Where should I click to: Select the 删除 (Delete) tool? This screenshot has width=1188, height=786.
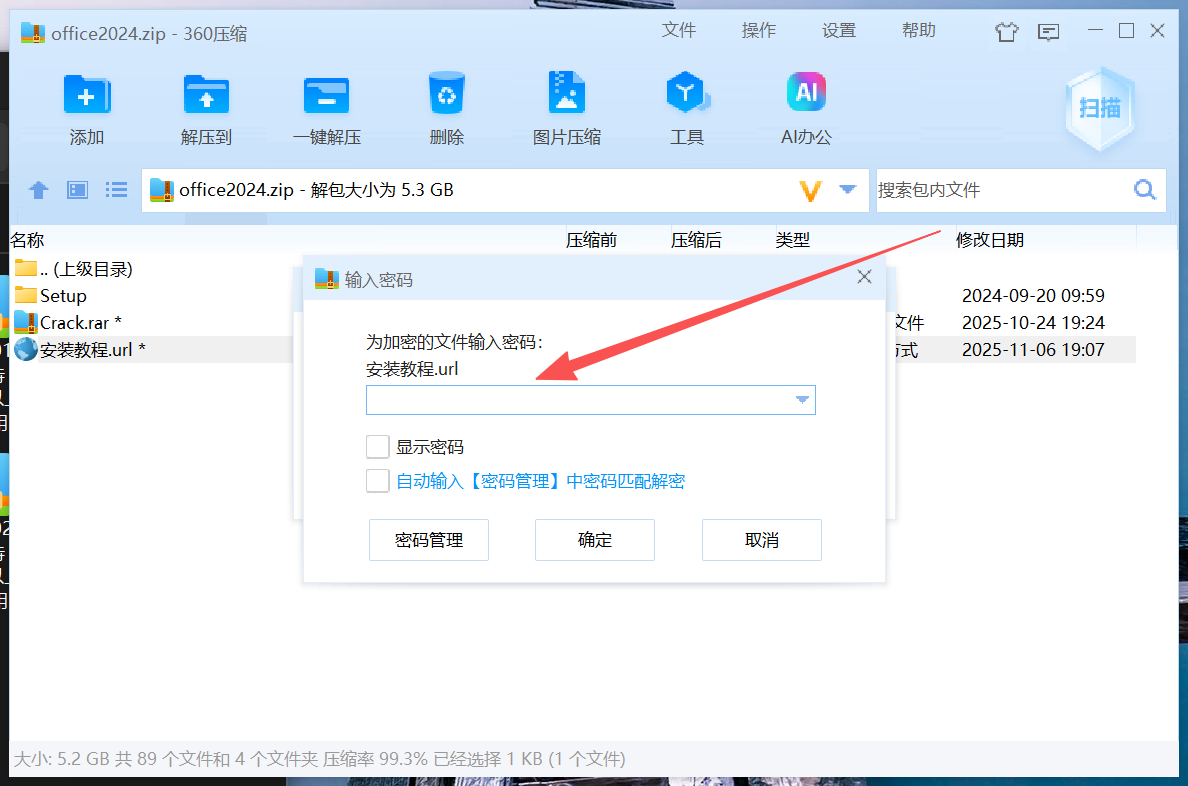[x=446, y=107]
